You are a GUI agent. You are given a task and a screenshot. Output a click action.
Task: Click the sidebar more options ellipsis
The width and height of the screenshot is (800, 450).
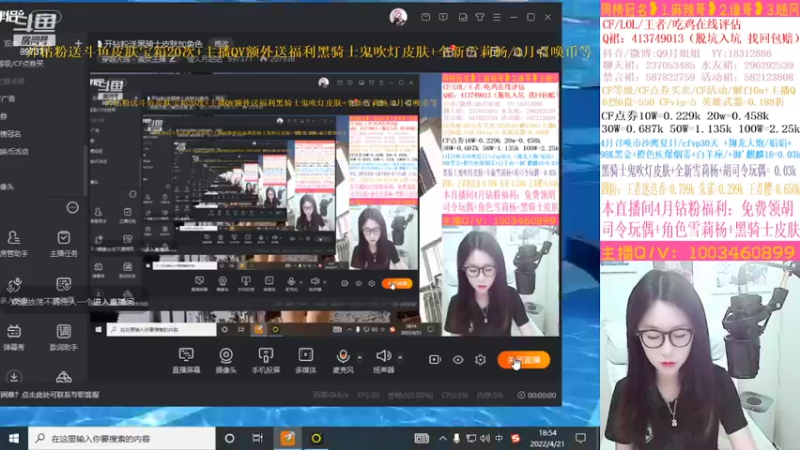point(72,208)
